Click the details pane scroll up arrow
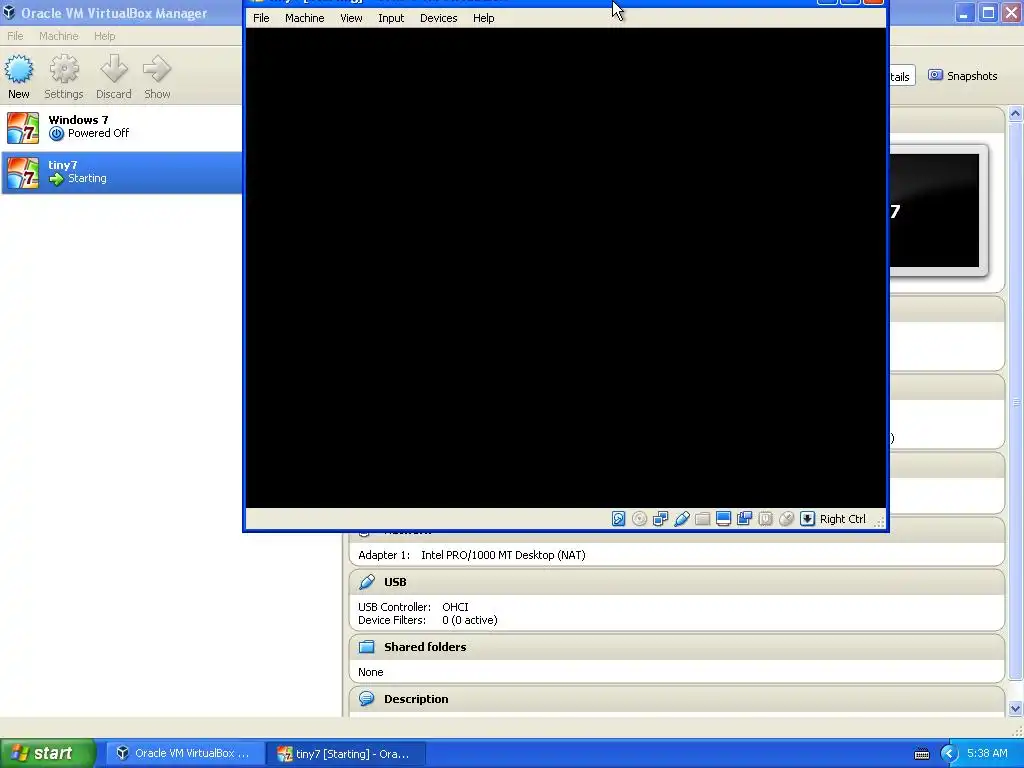 (1016, 114)
